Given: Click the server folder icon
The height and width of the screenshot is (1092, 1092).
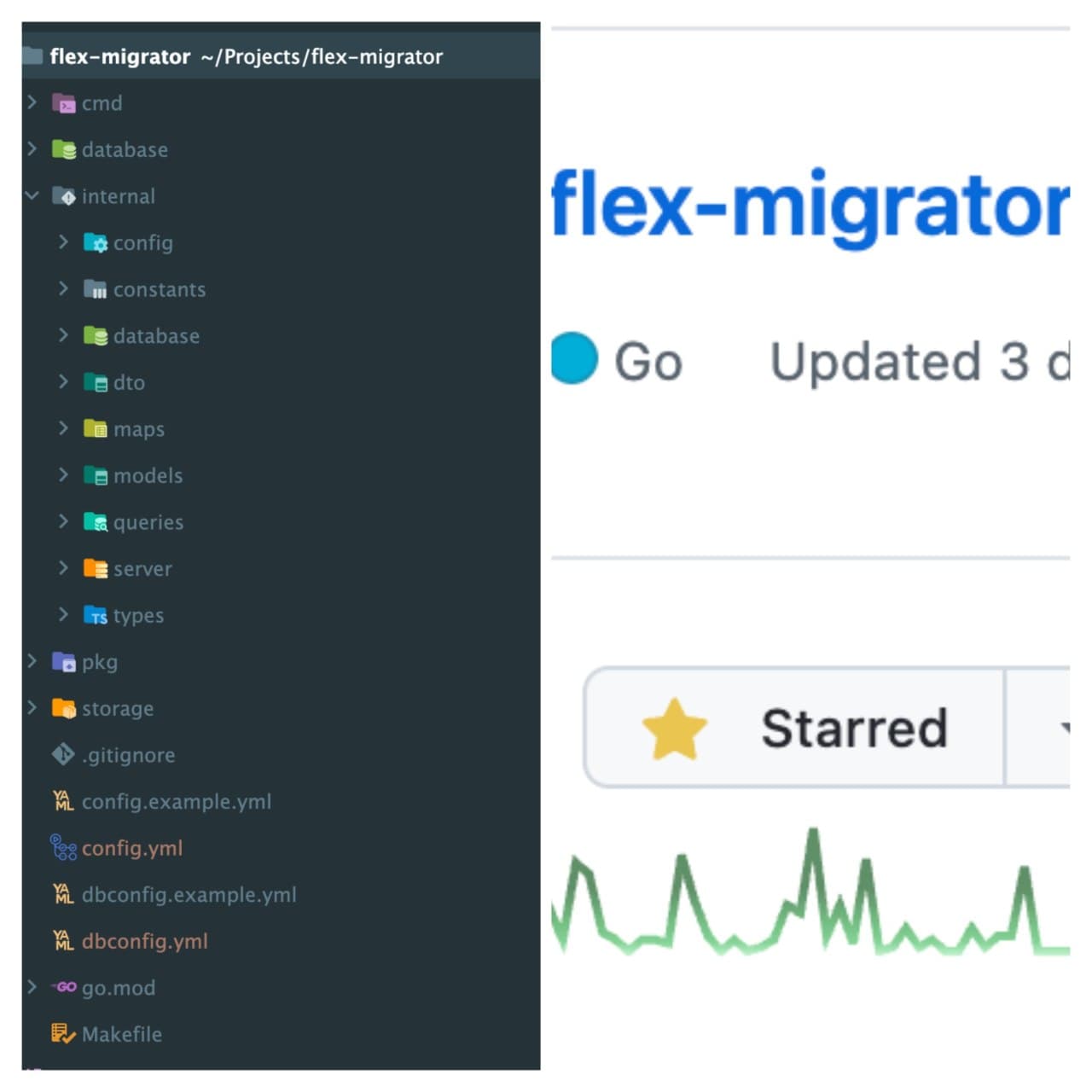Looking at the screenshot, I should [x=96, y=569].
